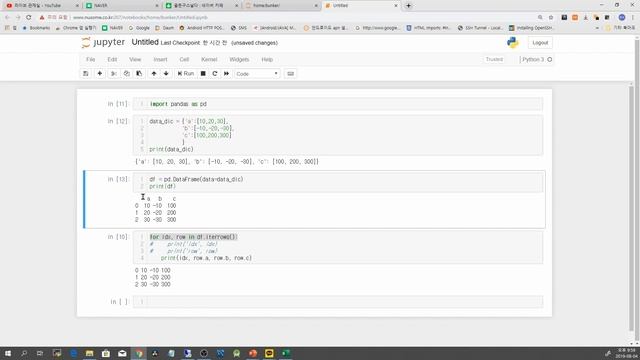Open the Daum bookmark

click(164, 28)
